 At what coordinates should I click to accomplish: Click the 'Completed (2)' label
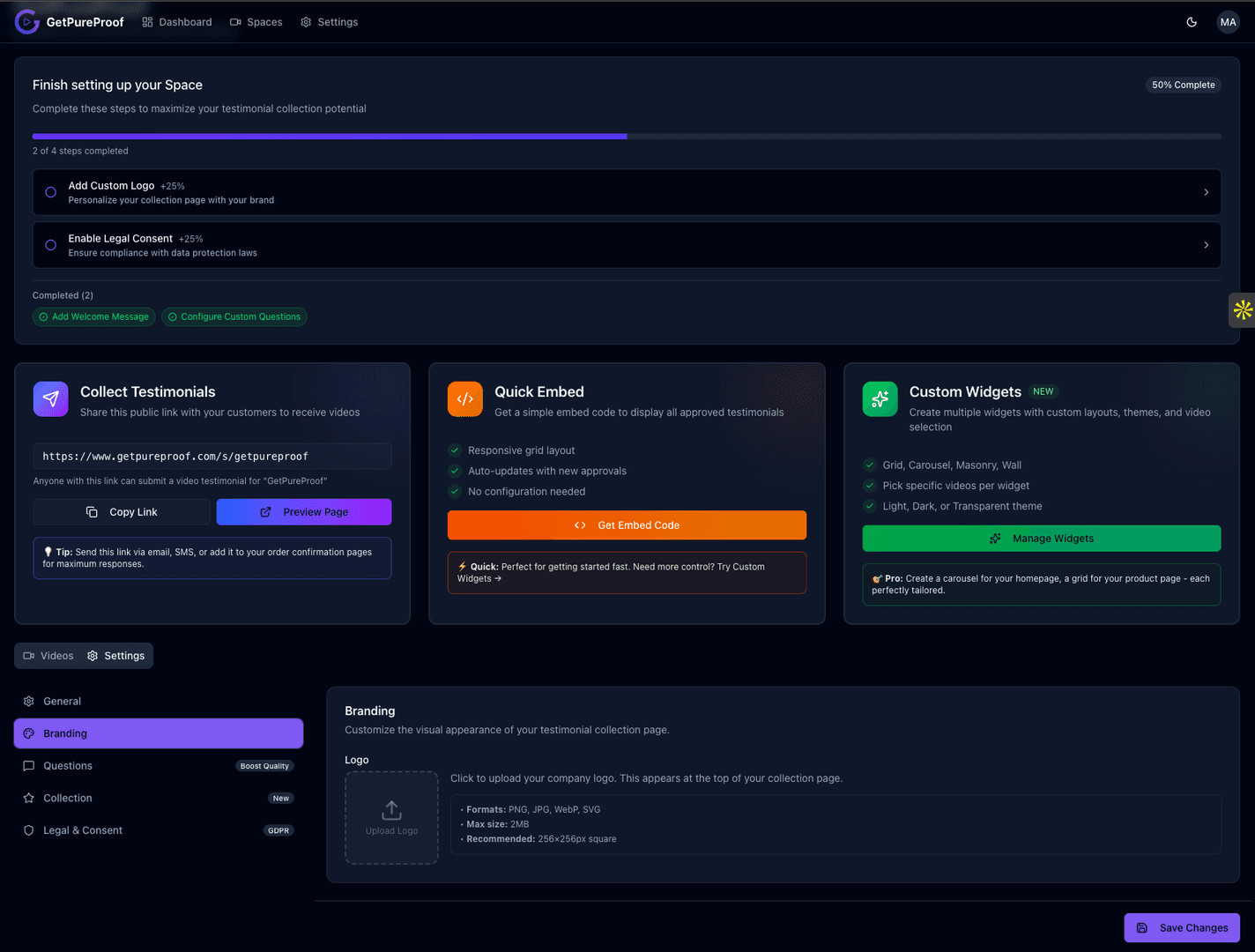click(x=63, y=296)
